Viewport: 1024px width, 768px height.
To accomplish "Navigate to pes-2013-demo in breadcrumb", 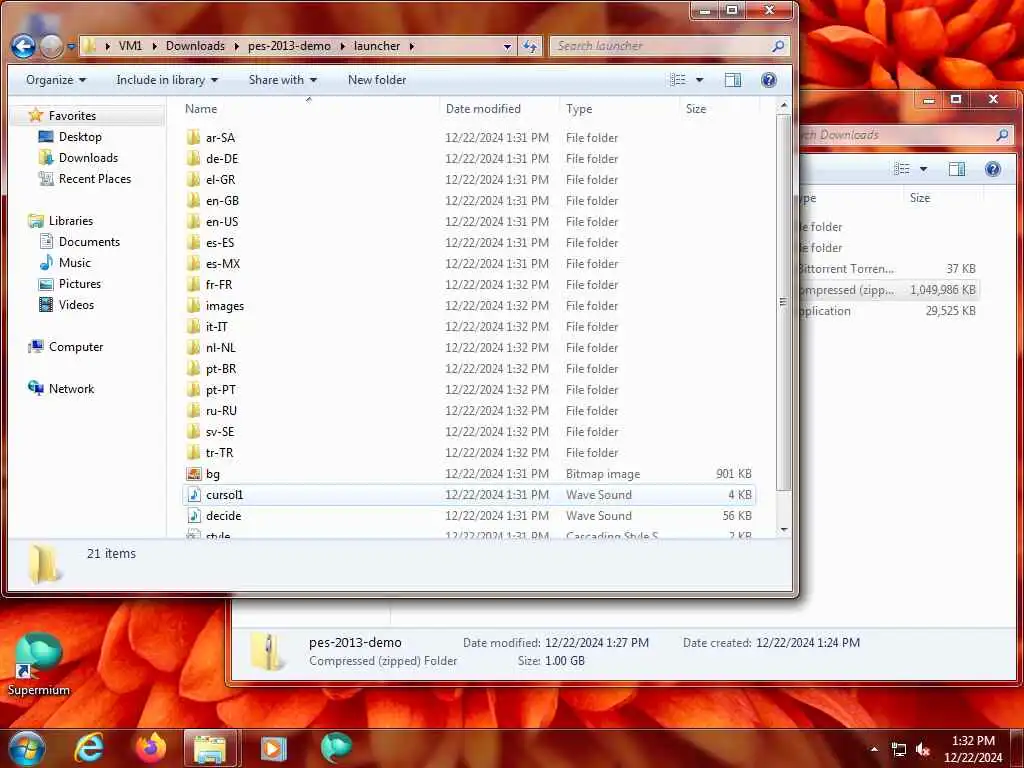I will pos(289,46).
